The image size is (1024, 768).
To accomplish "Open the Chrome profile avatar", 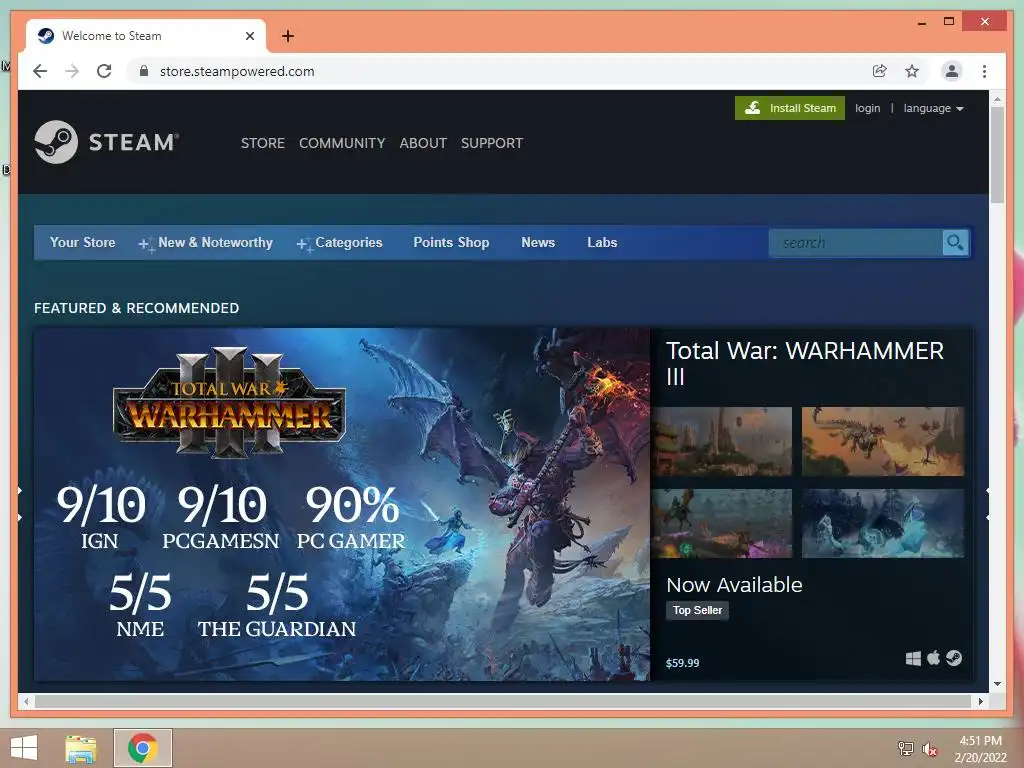I will point(952,71).
